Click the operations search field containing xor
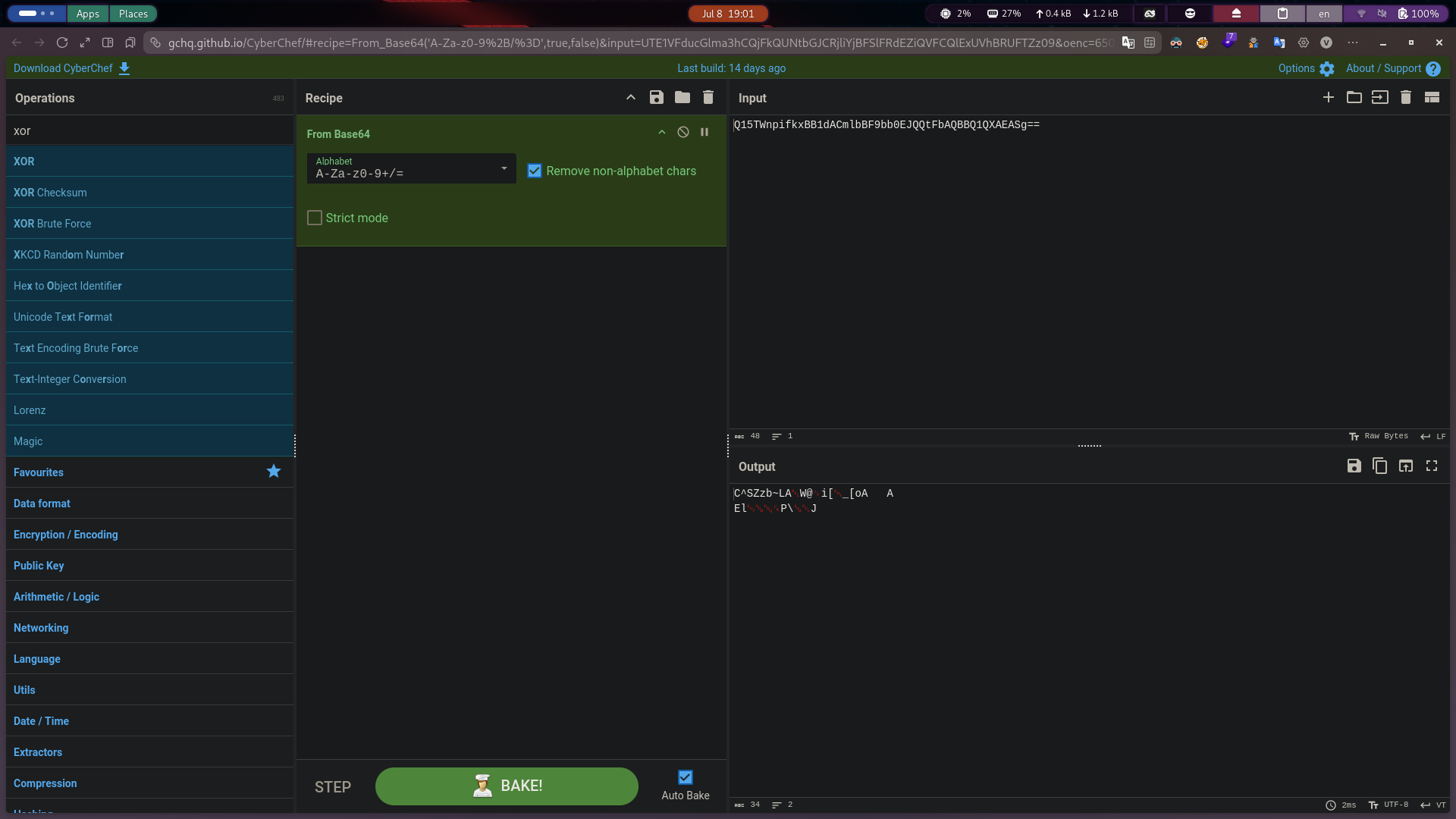Viewport: 1456px width, 819px height. pos(149,130)
